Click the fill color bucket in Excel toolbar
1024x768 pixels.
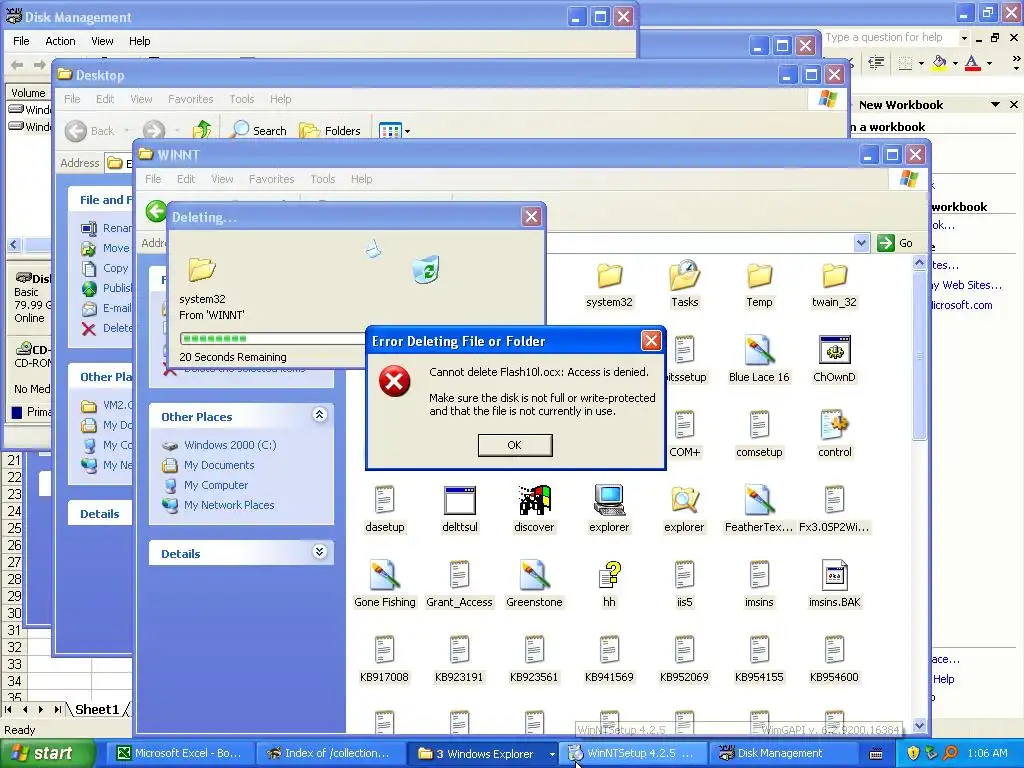[939, 63]
